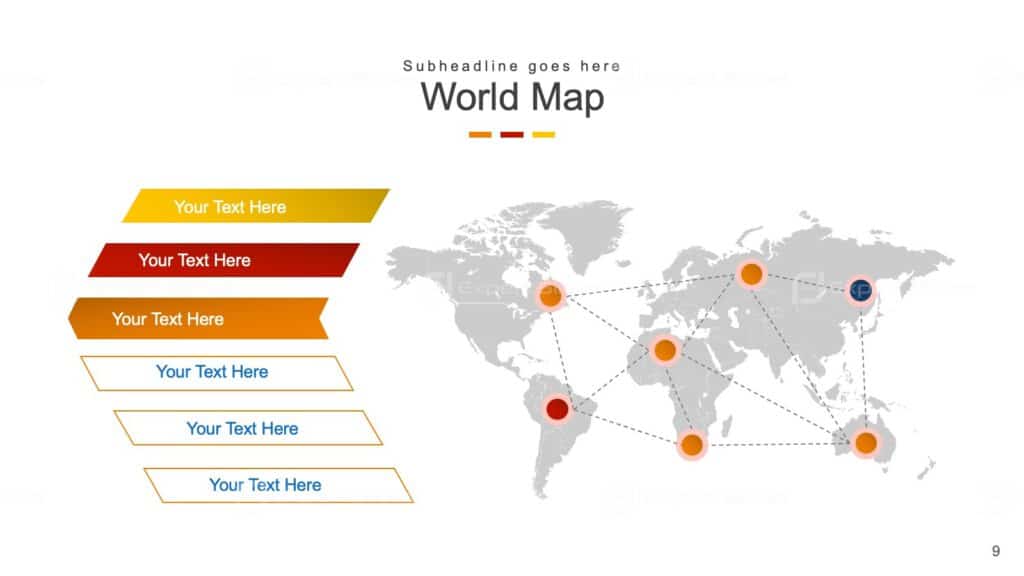Image resolution: width=1024 pixels, height=576 pixels.
Task: Select the World Map slide title
Action: [512, 96]
